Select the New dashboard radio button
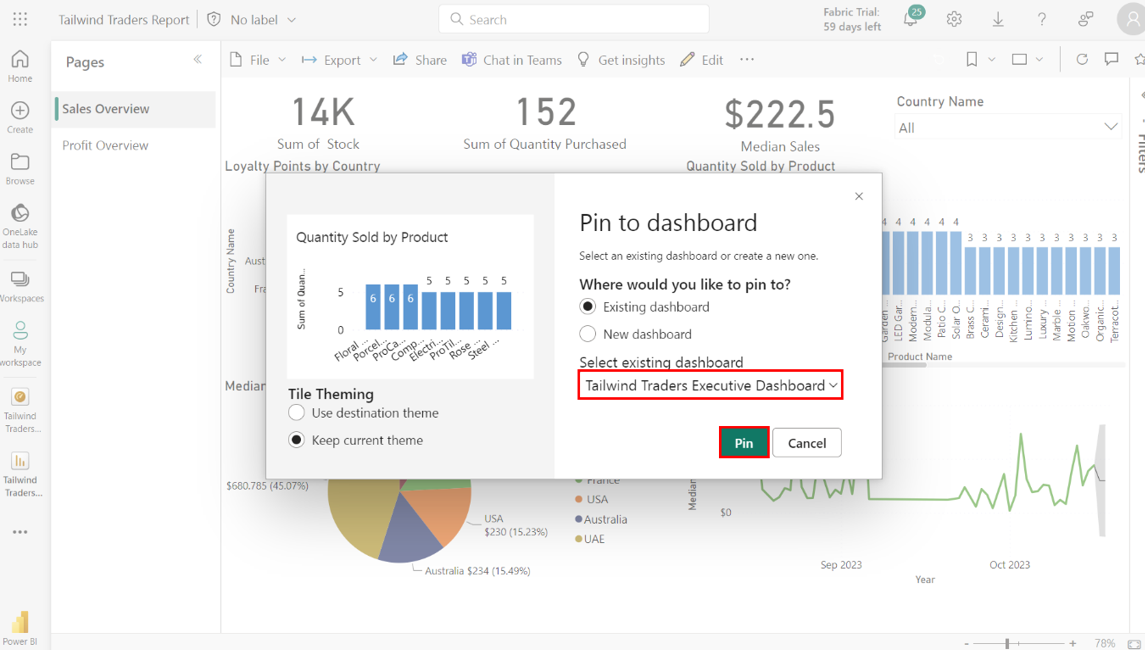 pyautogui.click(x=588, y=334)
